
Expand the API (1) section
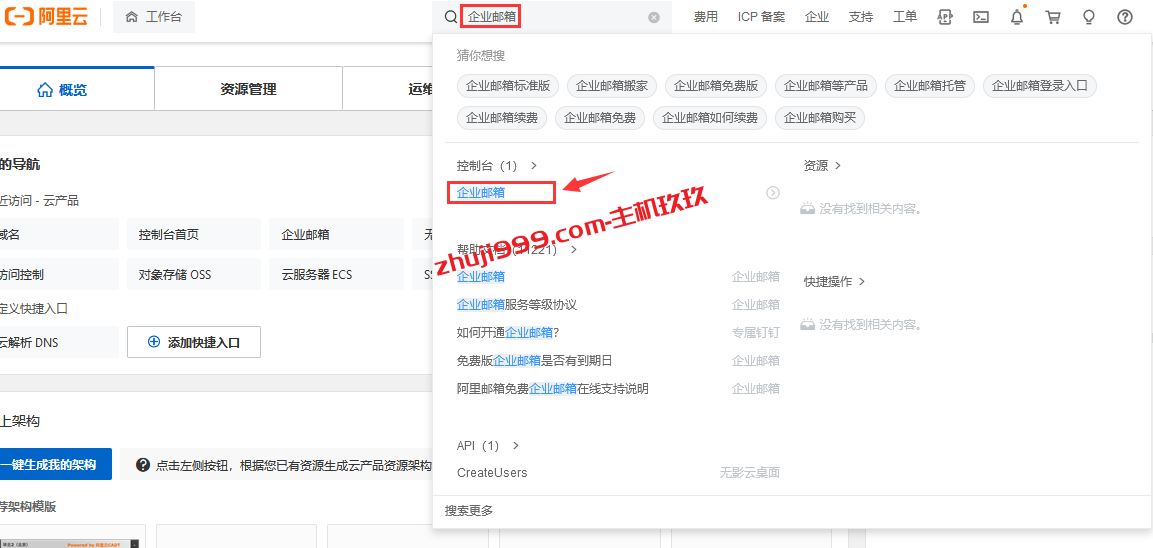tap(488, 446)
